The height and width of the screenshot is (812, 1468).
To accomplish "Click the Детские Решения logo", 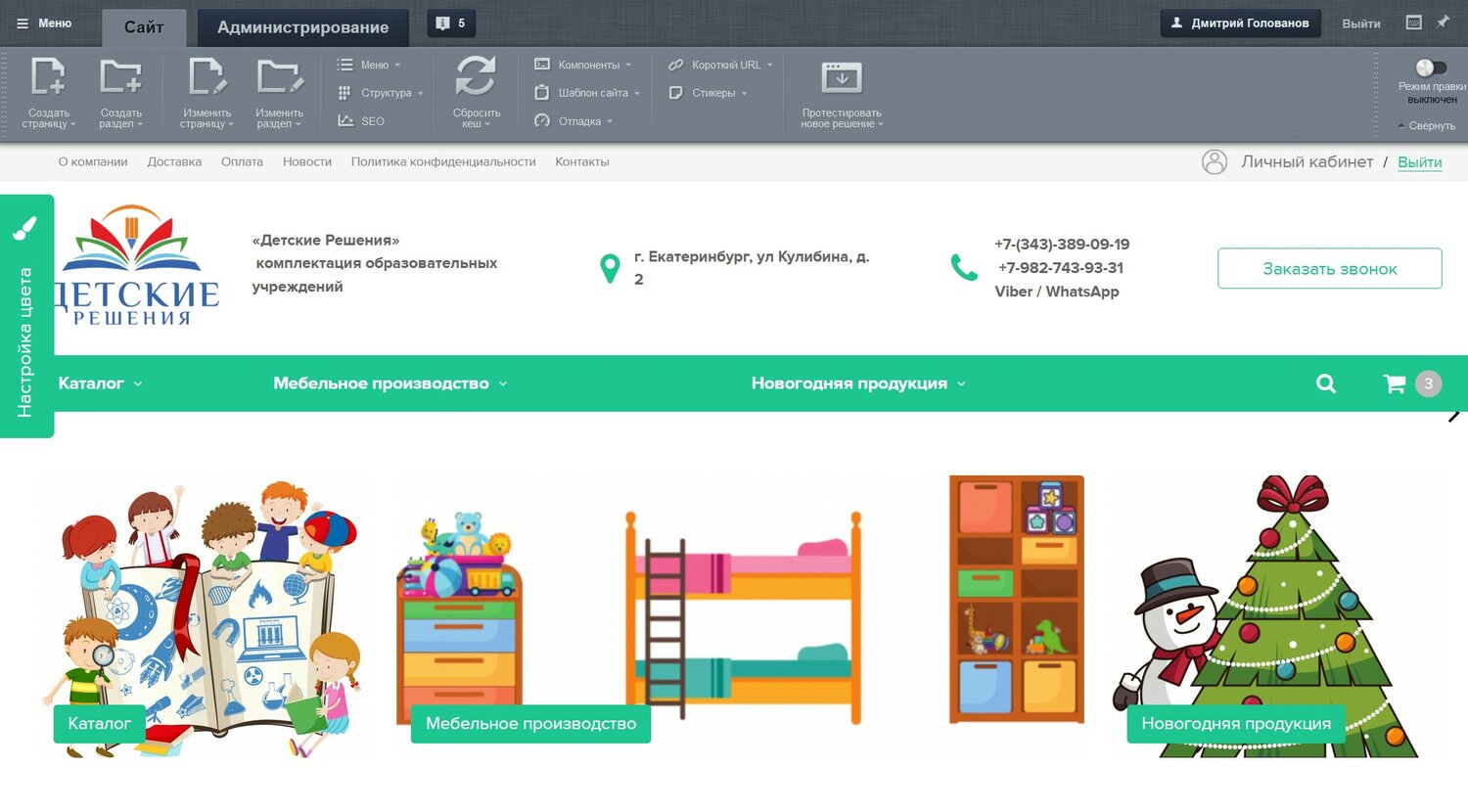I will click(137, 265).
